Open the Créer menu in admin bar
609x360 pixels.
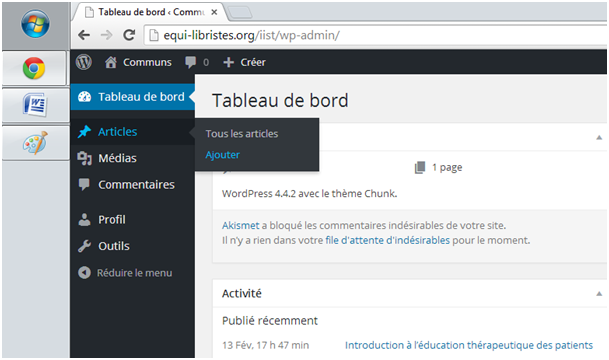coord(253,62)
